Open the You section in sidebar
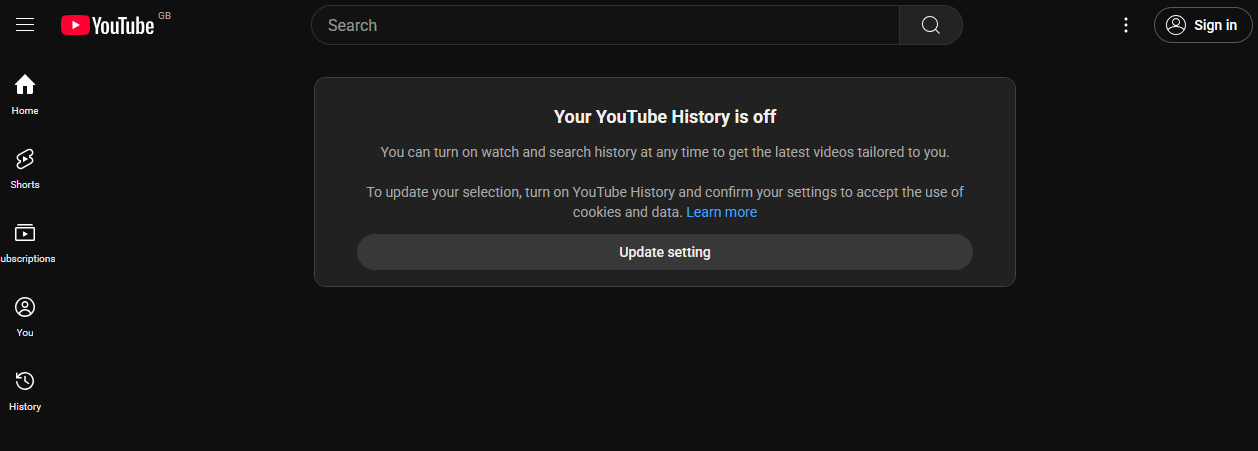1258x451 pixels. tap(25, 317)
